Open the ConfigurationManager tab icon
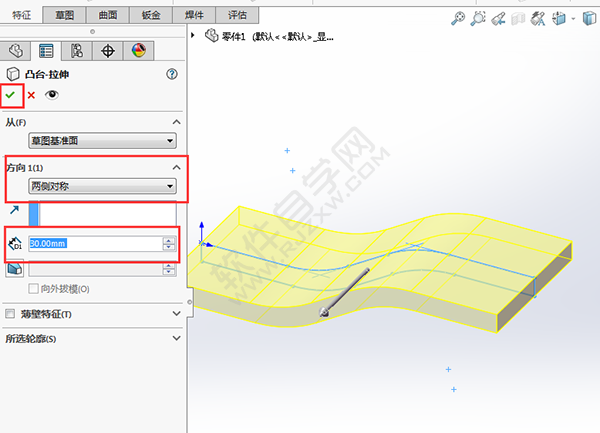 pyautogui.click(x=77, y=50)
